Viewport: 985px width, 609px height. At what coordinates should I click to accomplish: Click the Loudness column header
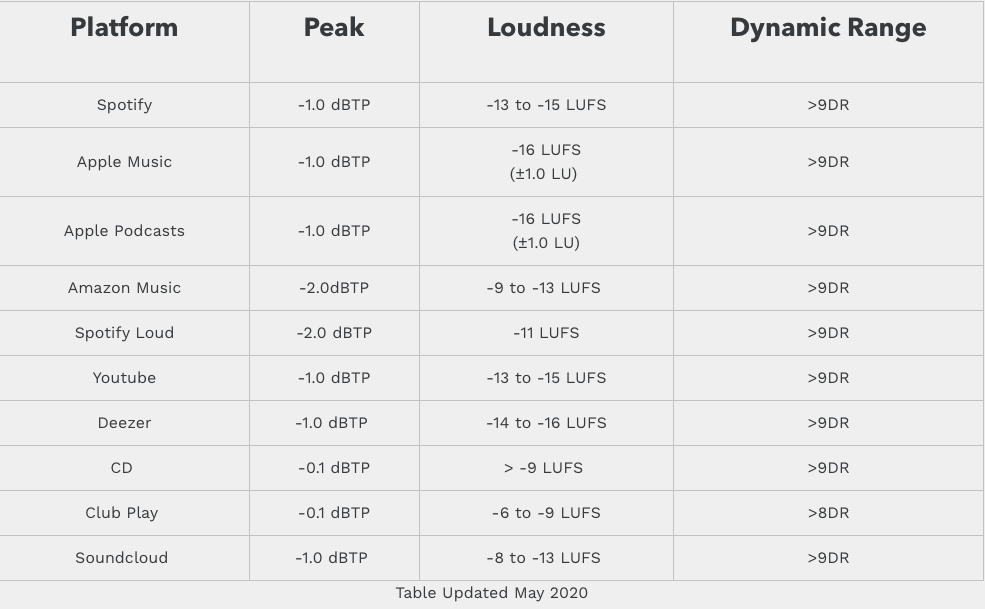(546, 28)
